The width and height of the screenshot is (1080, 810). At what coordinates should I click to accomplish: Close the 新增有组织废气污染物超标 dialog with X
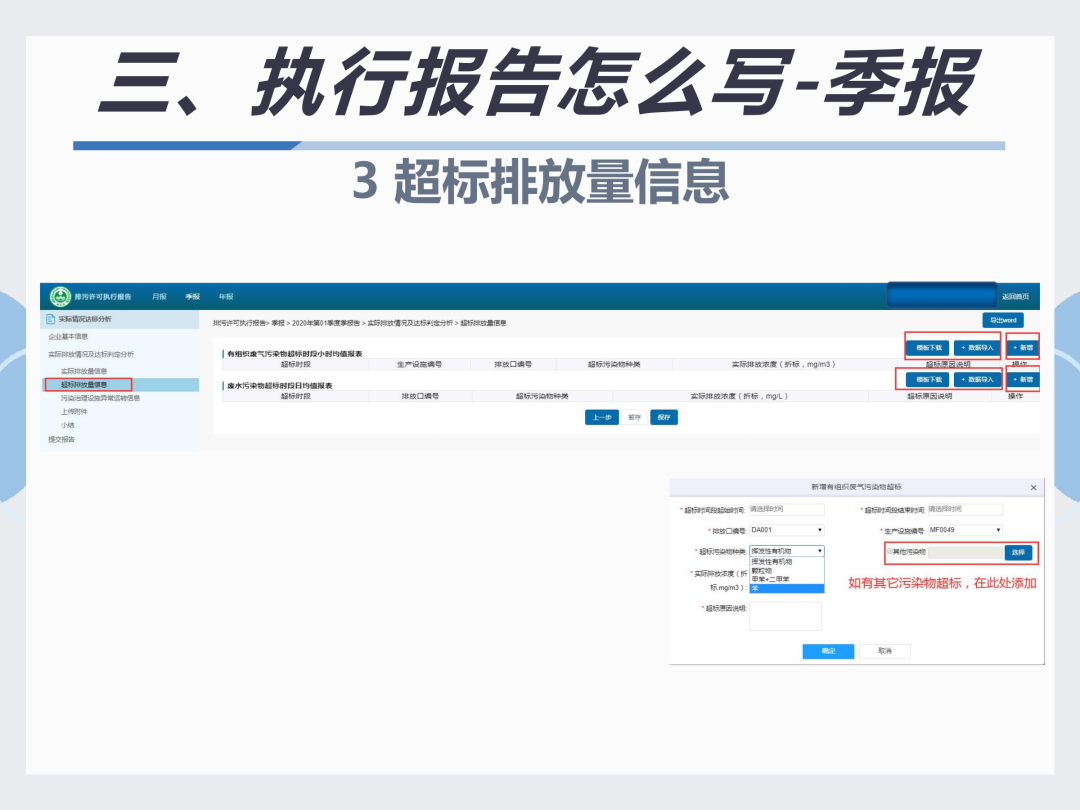1033,488
